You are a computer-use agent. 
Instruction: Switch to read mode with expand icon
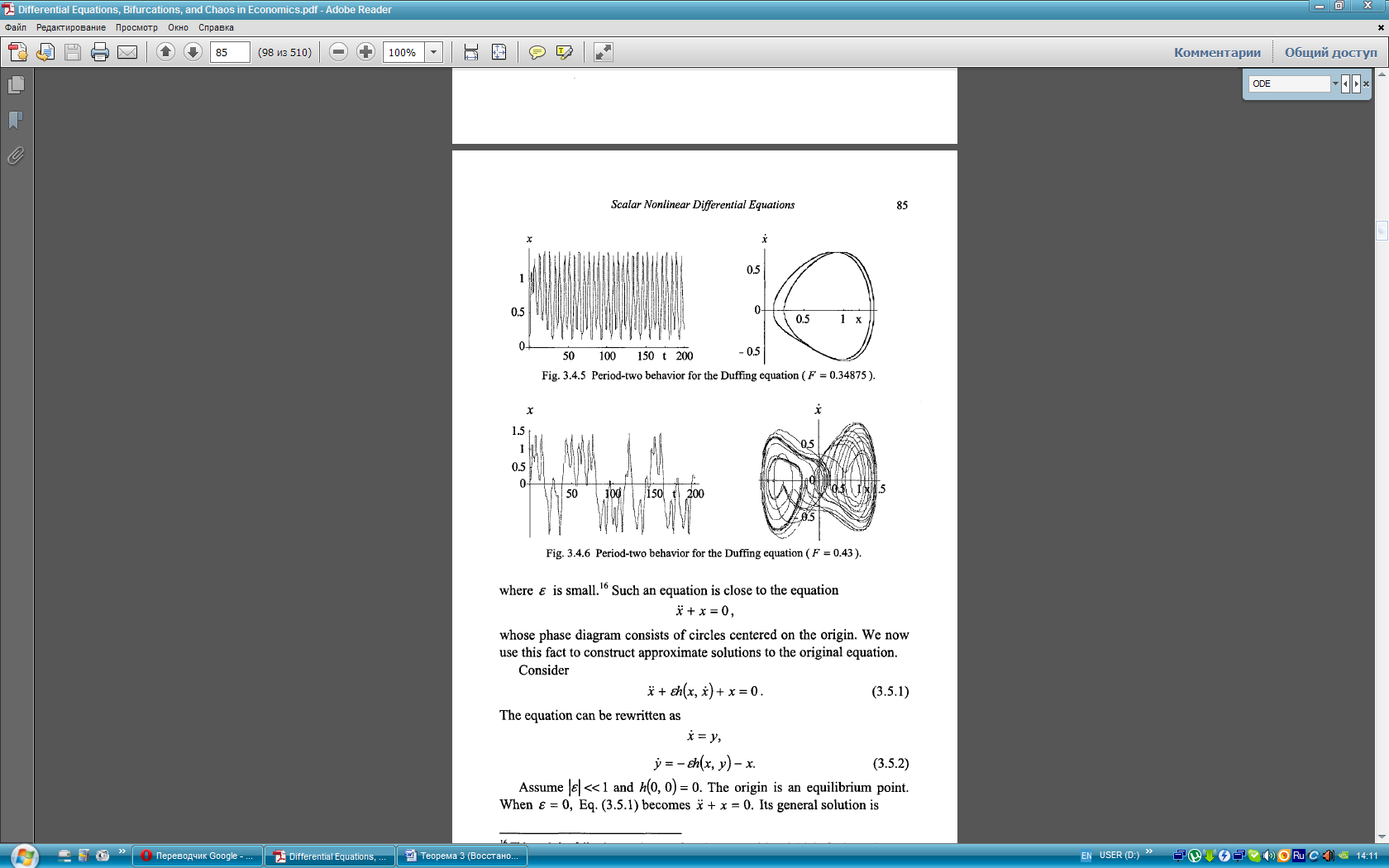coord(604,52)
